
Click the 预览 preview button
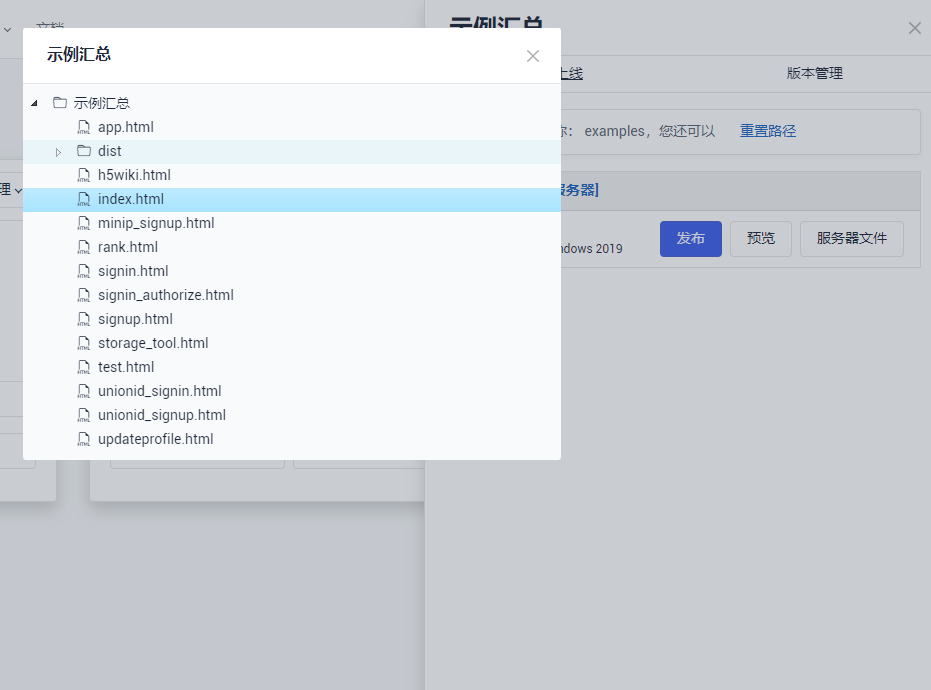(762, 239)
